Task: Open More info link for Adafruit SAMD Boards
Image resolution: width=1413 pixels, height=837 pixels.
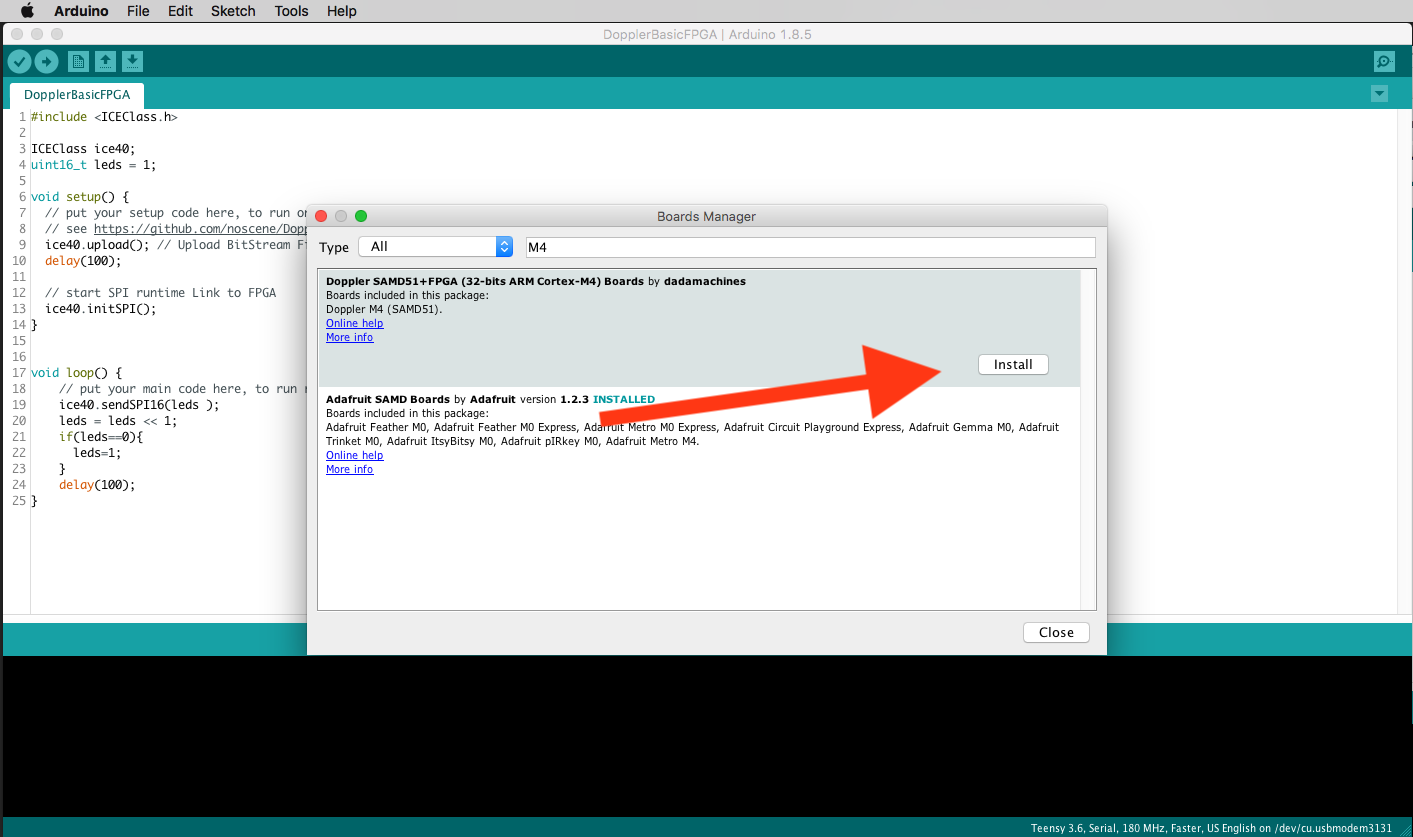Action: [x=349, y=469]
